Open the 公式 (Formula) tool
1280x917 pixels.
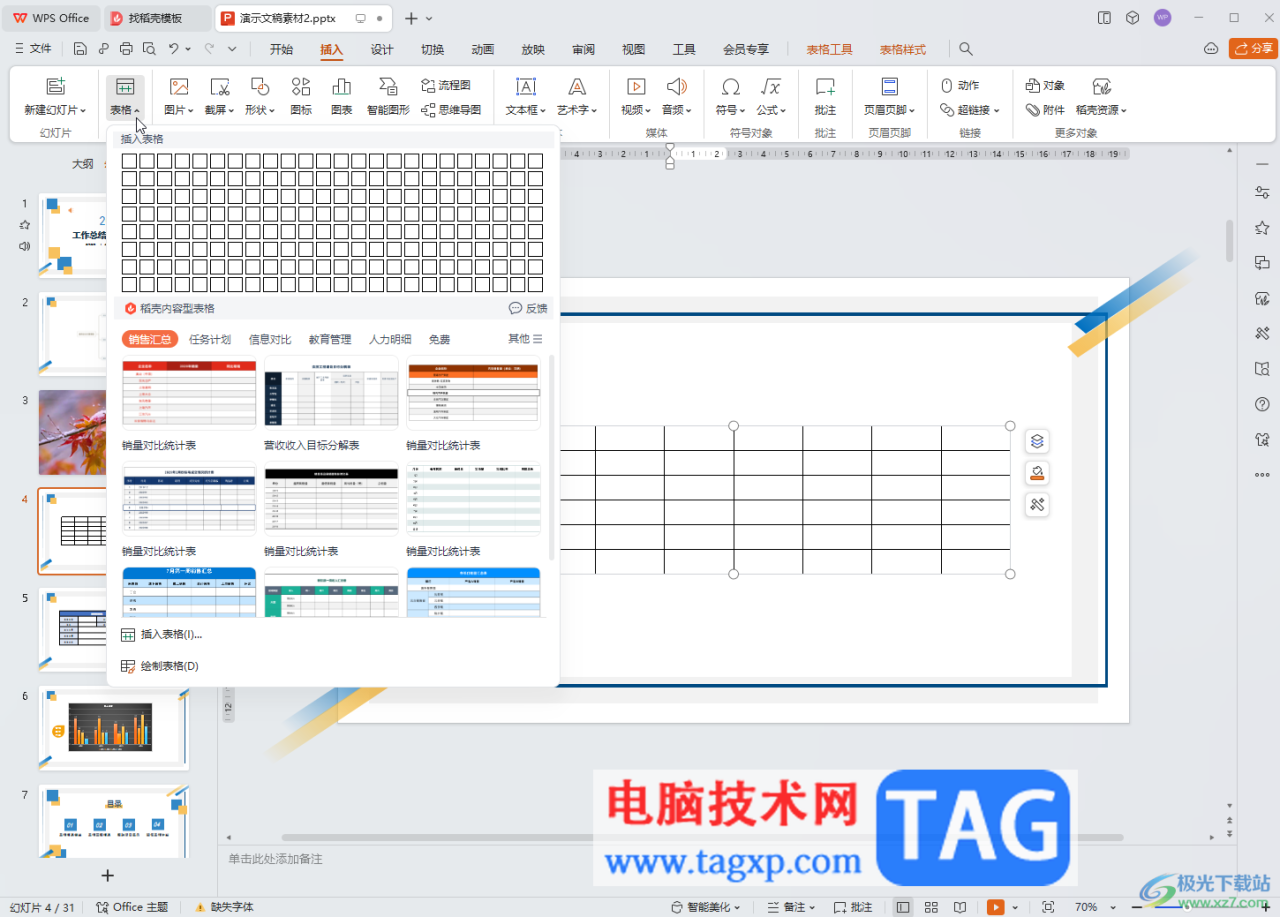pos(771,97)
